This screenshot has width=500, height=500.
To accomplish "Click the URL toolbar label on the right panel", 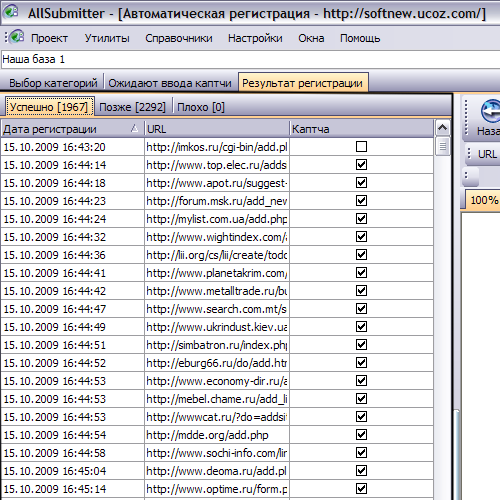I will [x=487, y=154].
